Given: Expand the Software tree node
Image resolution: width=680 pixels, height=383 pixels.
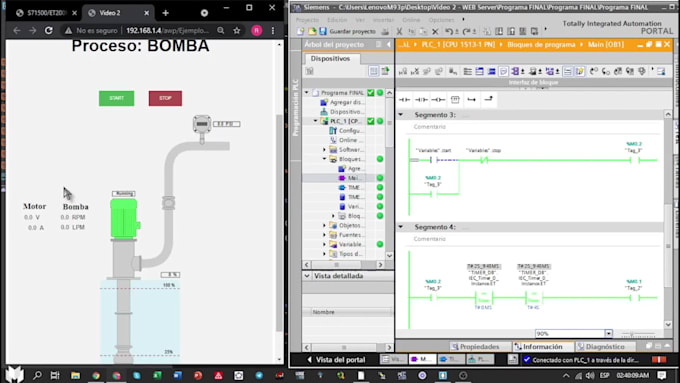Looking at the screenshot, I should [324, 149].
